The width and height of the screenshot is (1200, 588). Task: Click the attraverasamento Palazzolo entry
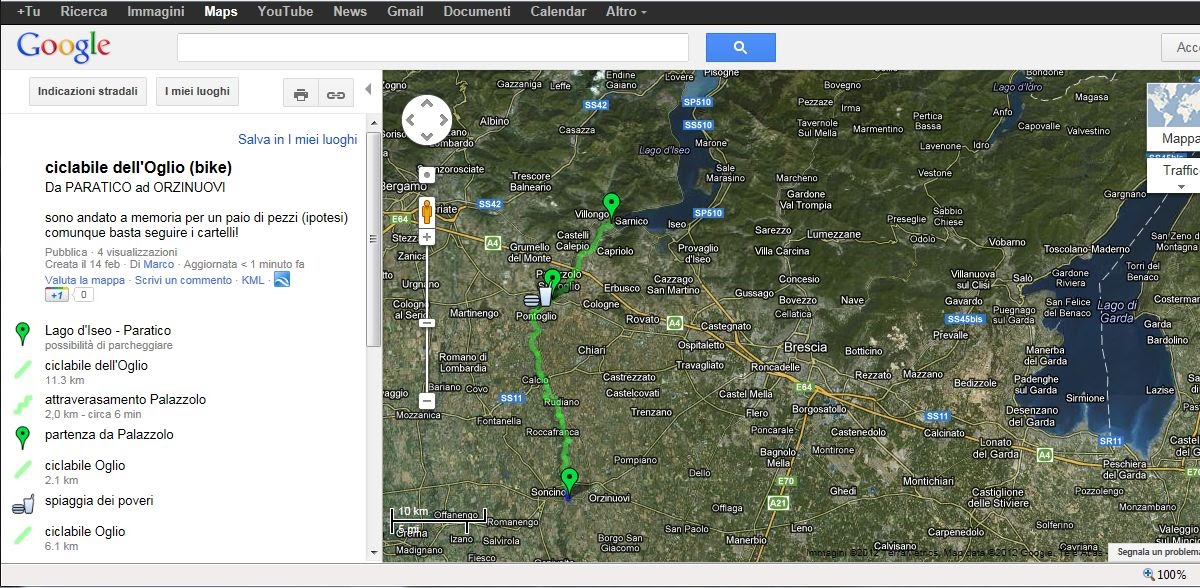click(125, 399)
